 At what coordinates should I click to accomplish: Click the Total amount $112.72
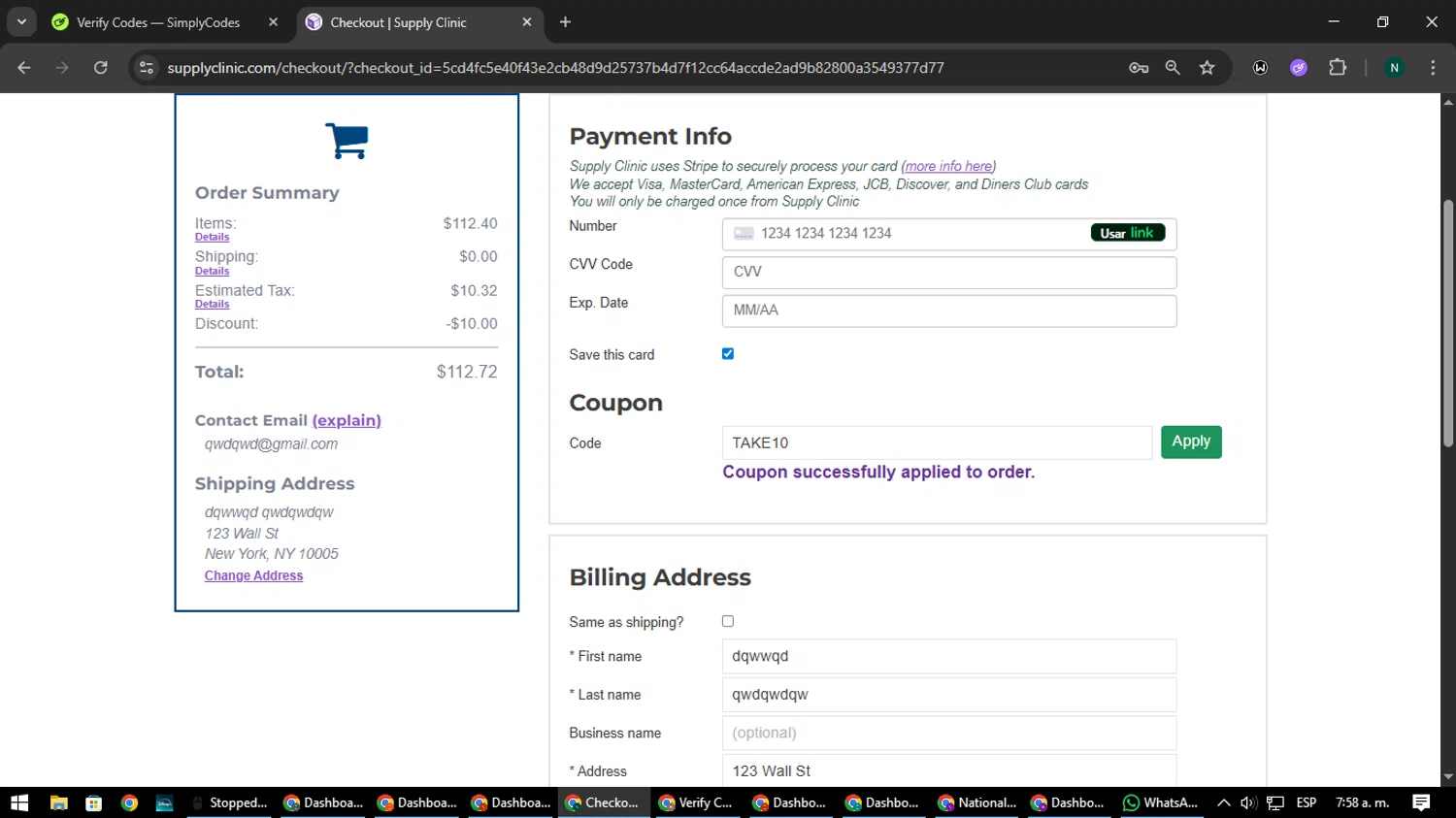point(467,372)
